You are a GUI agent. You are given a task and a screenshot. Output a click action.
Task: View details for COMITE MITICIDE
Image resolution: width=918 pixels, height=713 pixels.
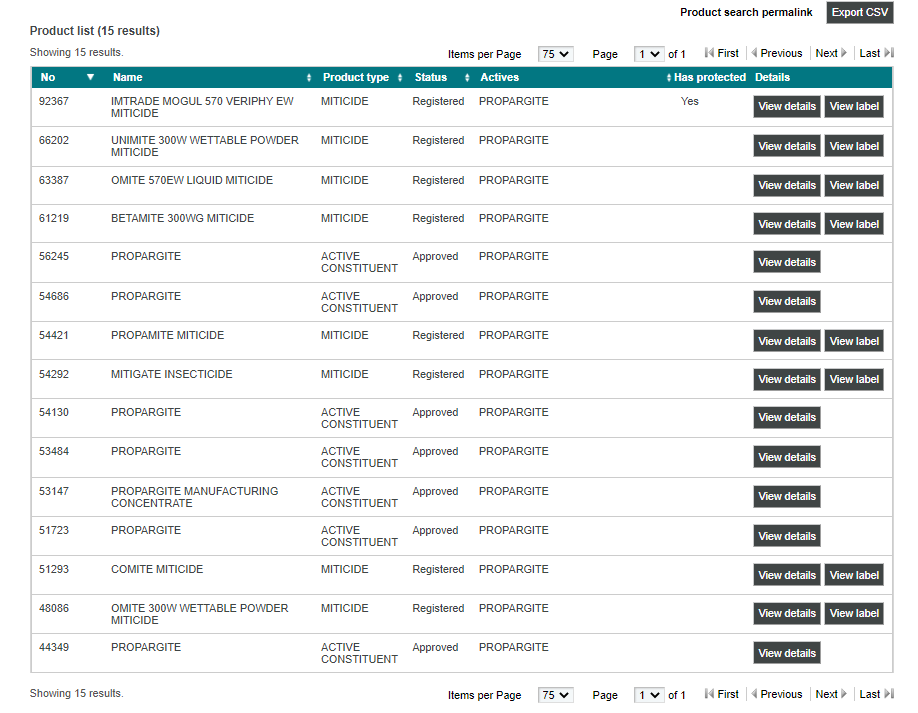[x=787, y=575]
